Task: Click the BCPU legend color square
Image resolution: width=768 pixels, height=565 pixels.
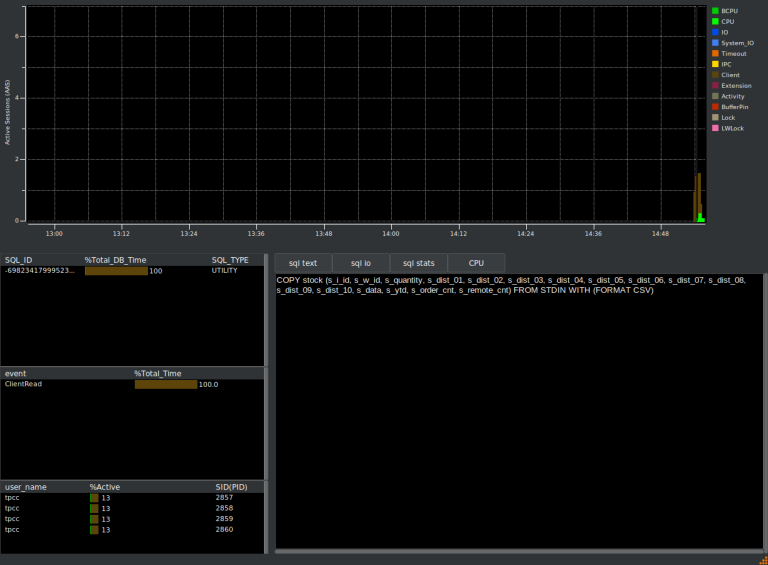Action: click(x=715, y=11)
